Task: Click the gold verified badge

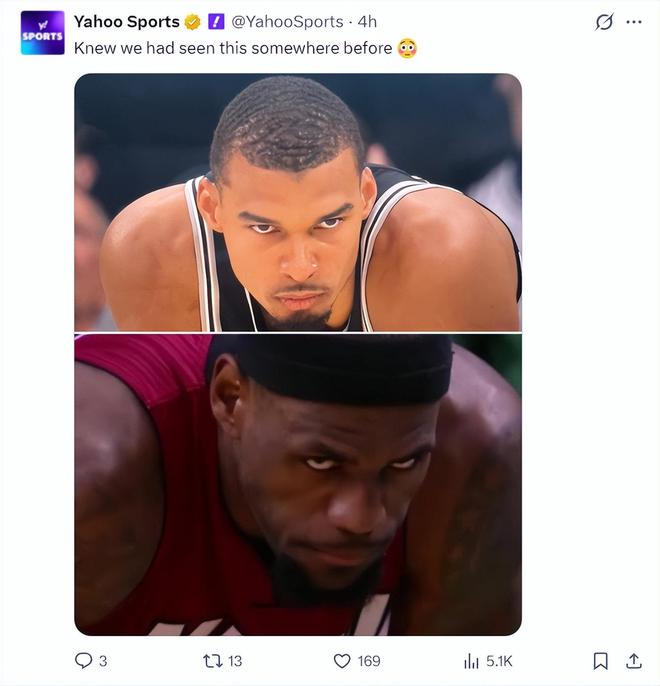Action: (192, 22)
